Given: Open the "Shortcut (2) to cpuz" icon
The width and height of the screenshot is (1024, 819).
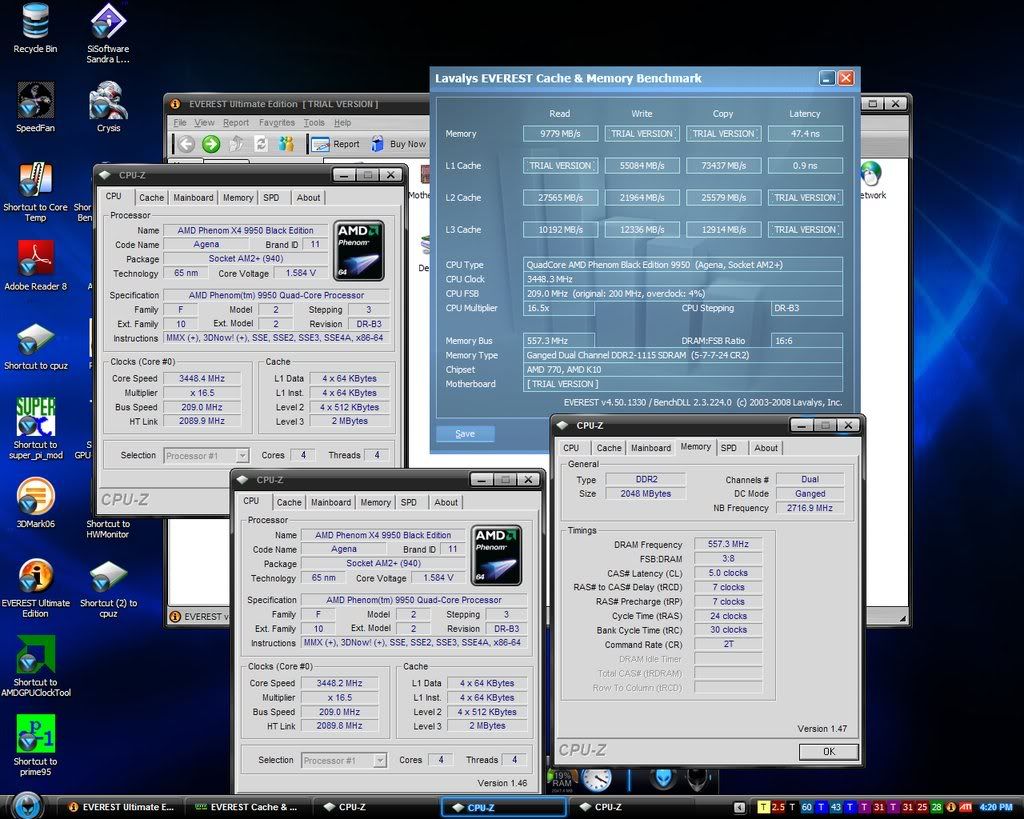Looking at the screenshot, I should [x=108, y=588].
